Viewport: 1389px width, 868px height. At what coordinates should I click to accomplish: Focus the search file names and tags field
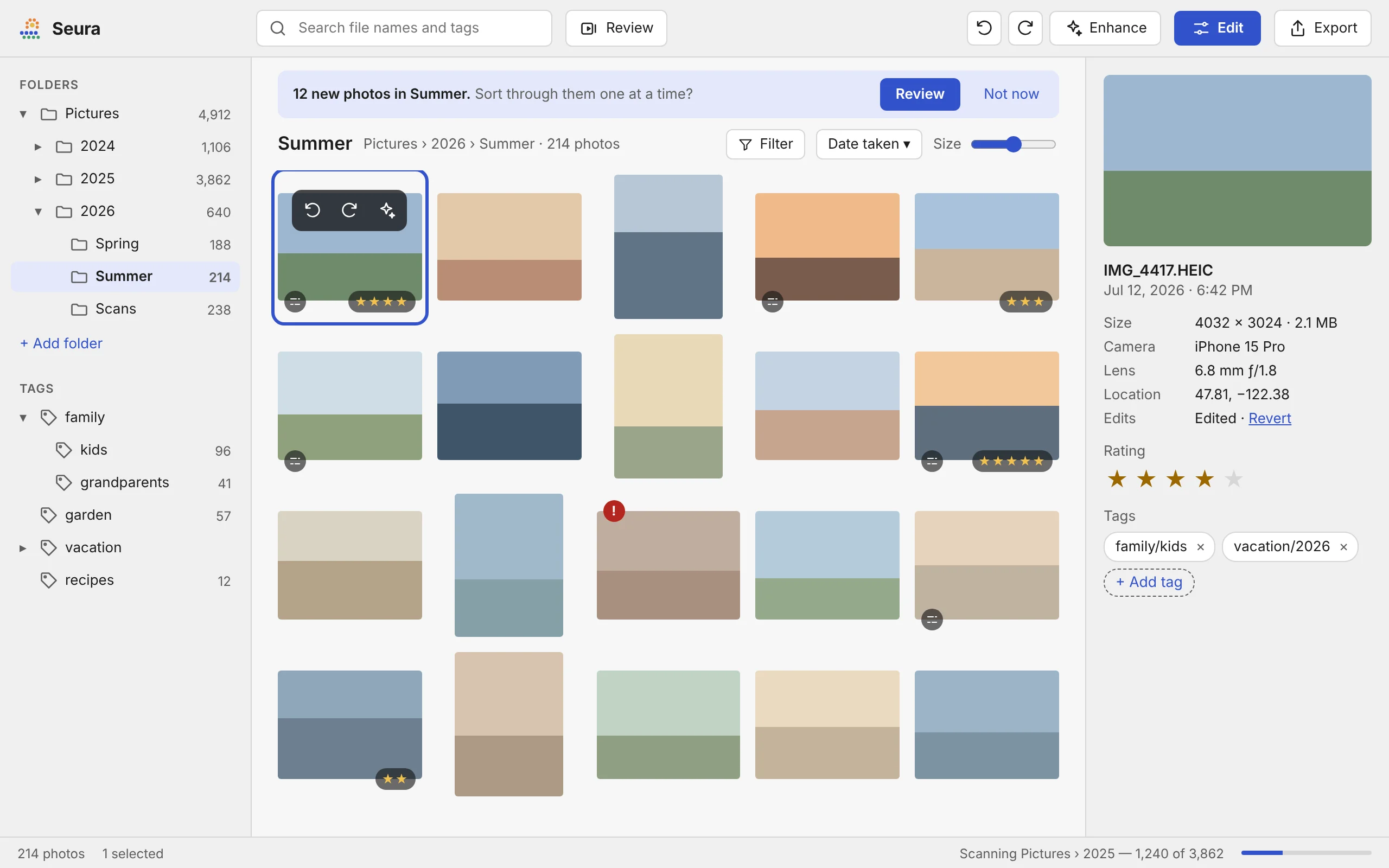pos(404,28)
